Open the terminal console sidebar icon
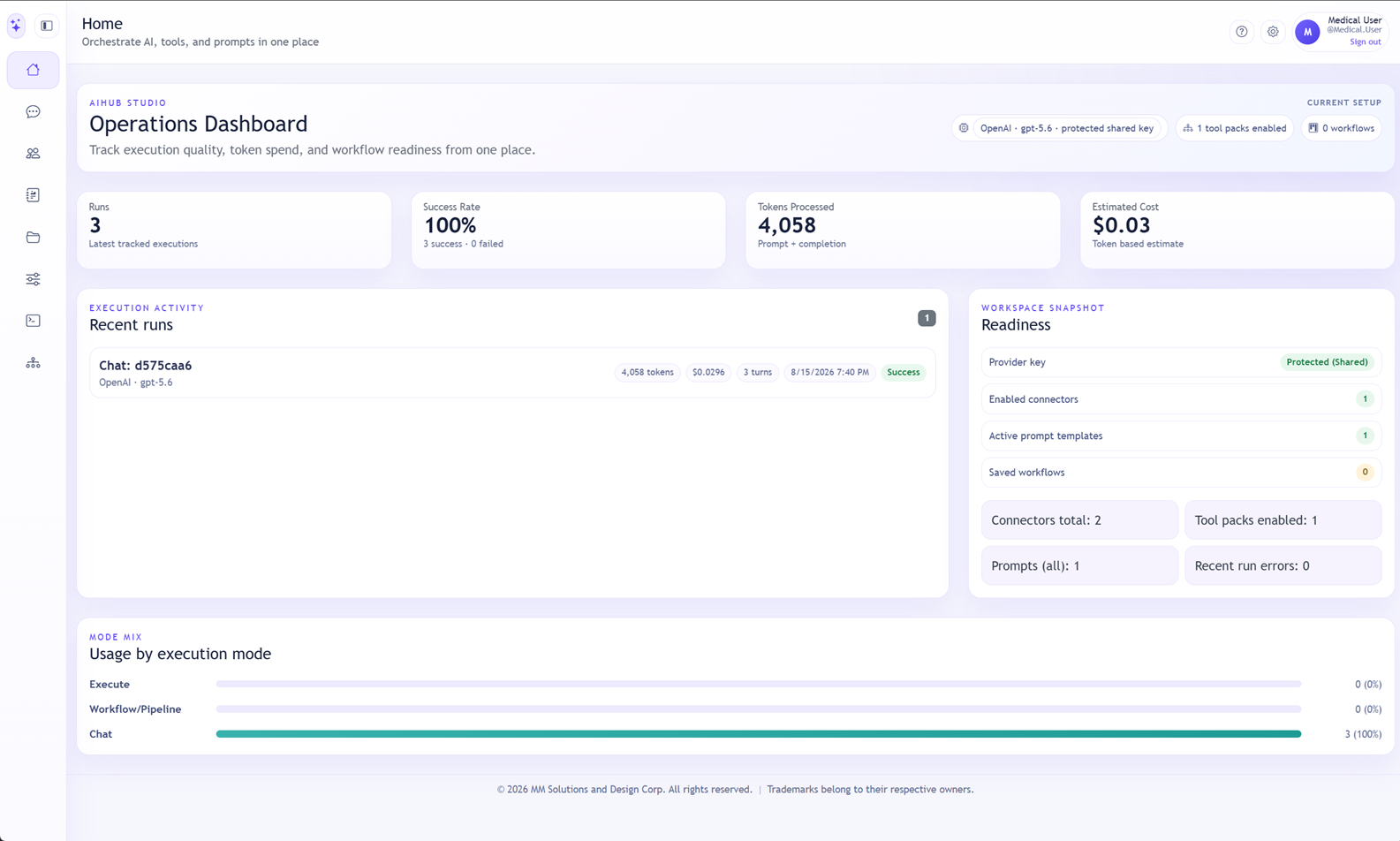This screenshot has width=1400, height=841. tap(33, 321)
